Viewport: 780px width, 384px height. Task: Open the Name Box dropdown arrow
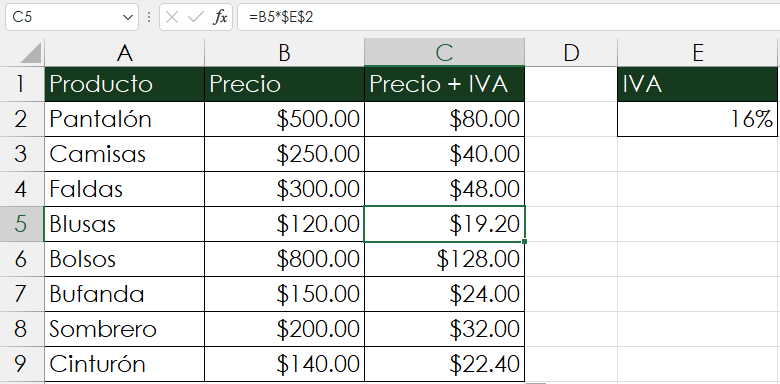pyautogui.click(x=127, y=17)
